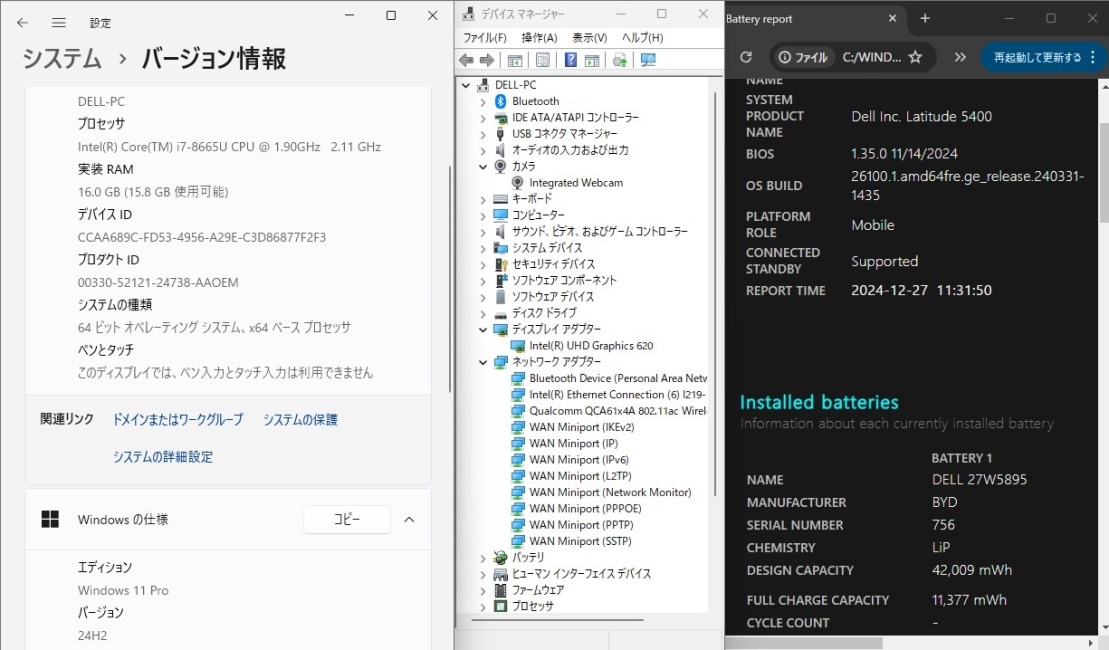Click the 再起動して更新する button
1109x650 pixels.
click(x=1036, y=57)
